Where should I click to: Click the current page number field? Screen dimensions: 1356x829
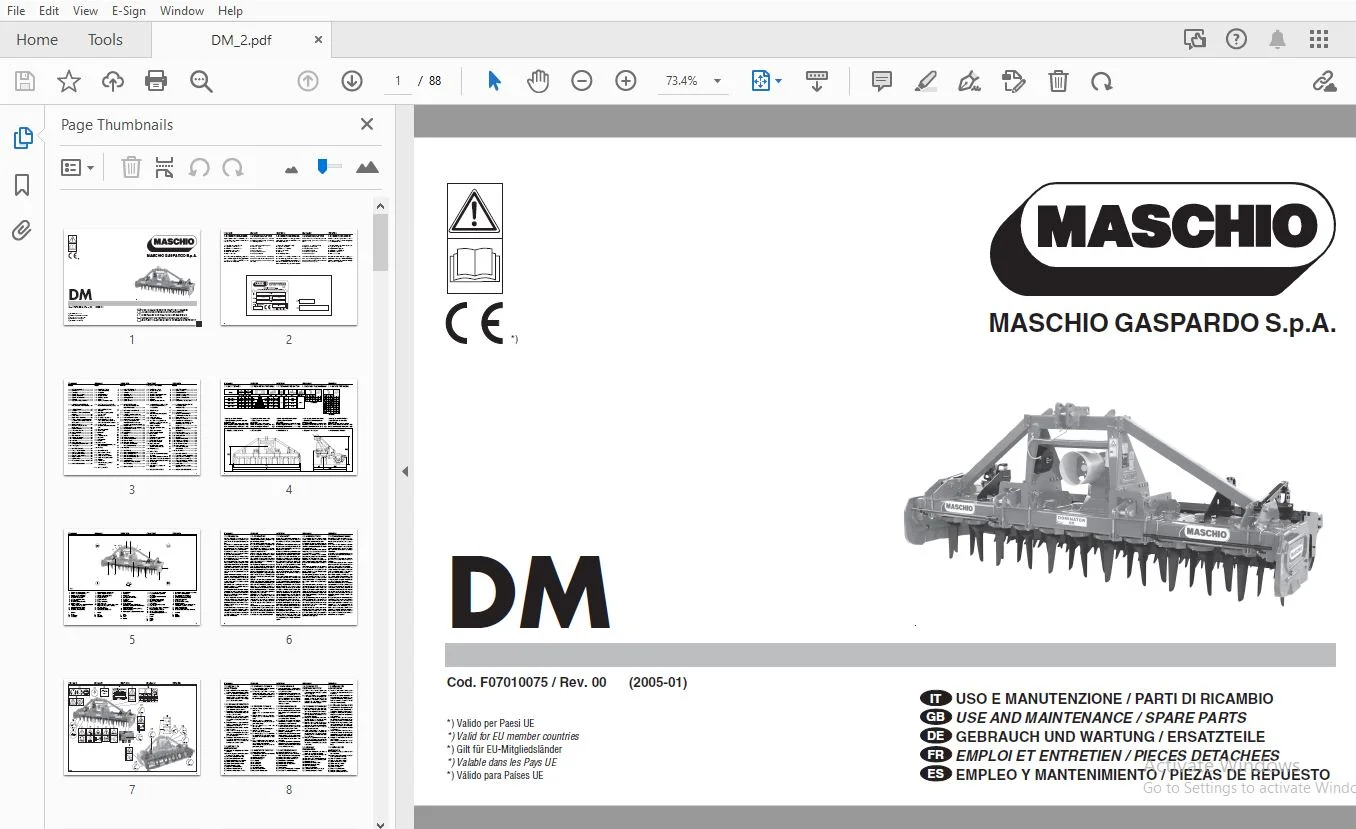(398, 81)
